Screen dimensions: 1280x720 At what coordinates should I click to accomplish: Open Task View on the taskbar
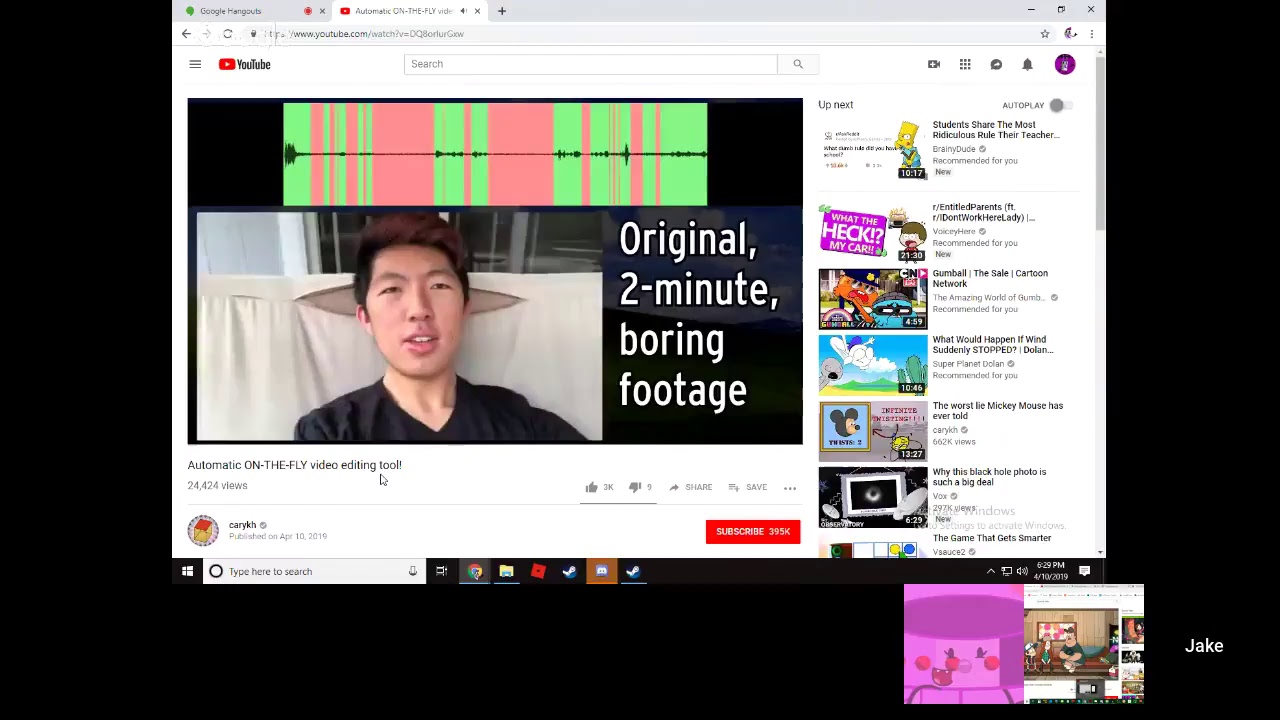pos(441,571)
